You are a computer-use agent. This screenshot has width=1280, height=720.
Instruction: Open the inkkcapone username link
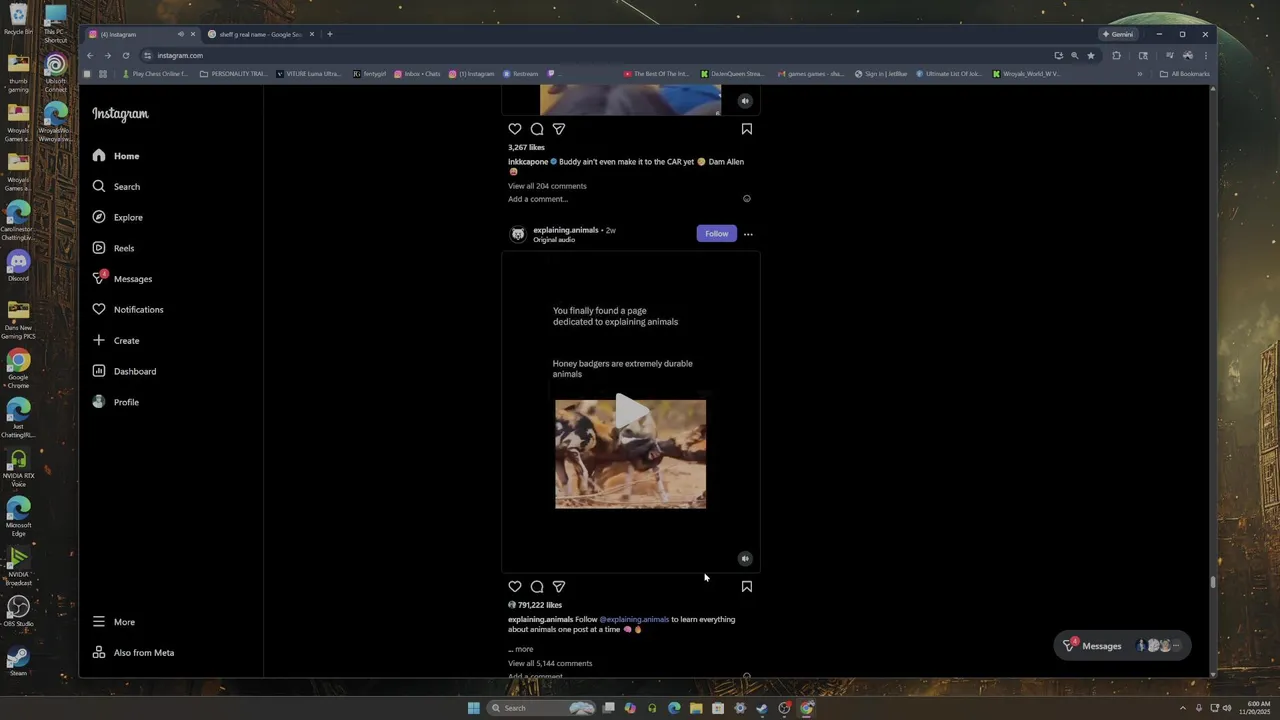pos(528,162)
